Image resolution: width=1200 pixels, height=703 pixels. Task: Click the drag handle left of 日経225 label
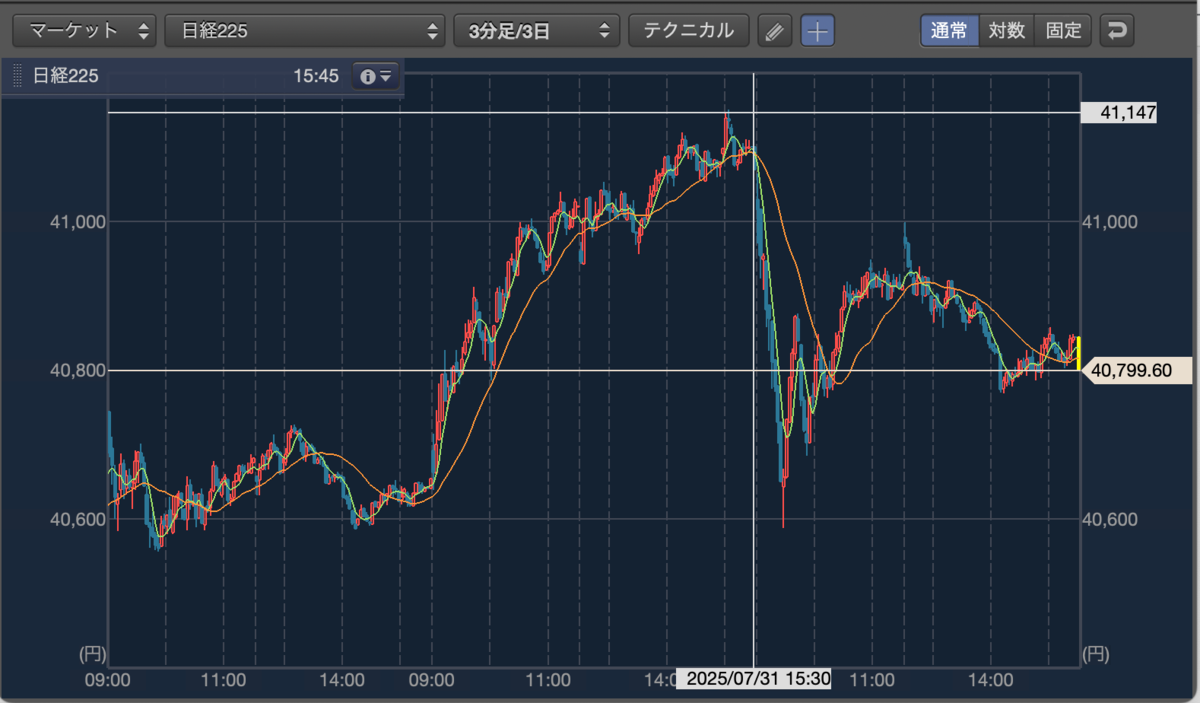[x=17, y=76]
